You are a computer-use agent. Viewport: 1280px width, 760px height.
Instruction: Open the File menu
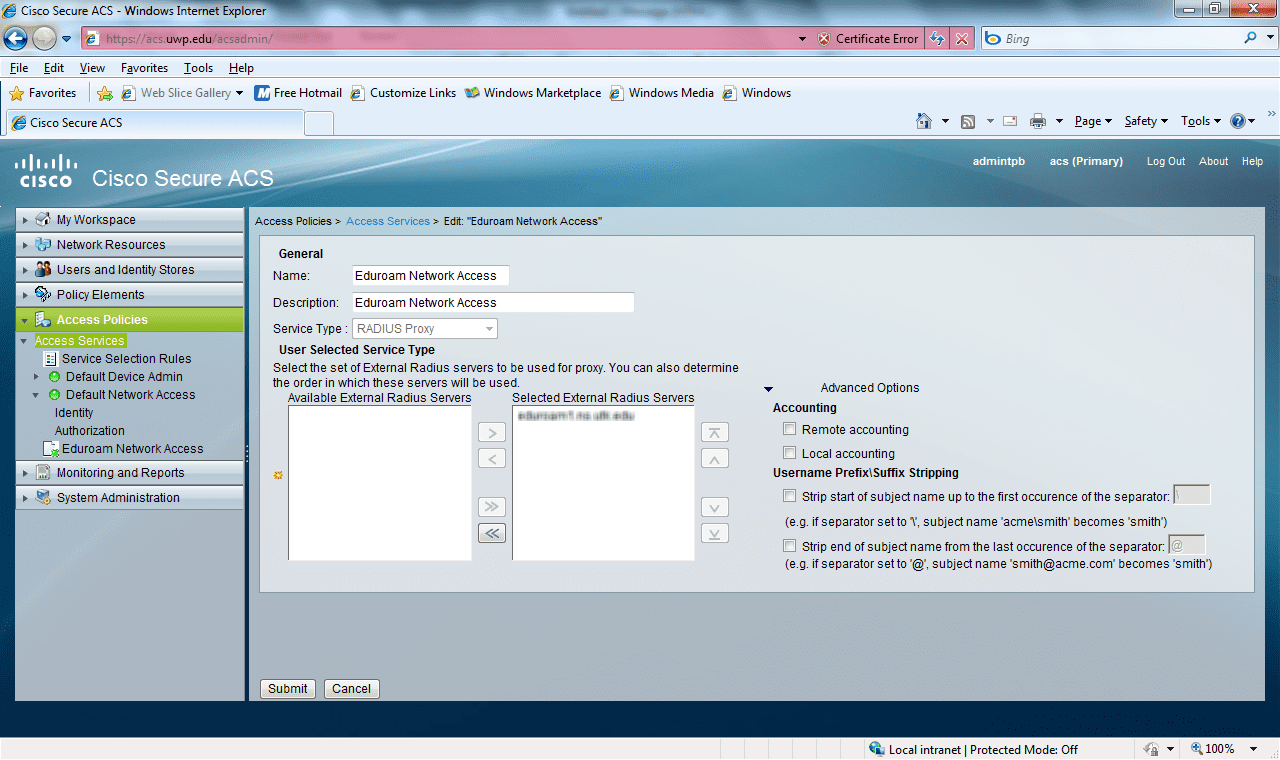click(x=19, y=68)
